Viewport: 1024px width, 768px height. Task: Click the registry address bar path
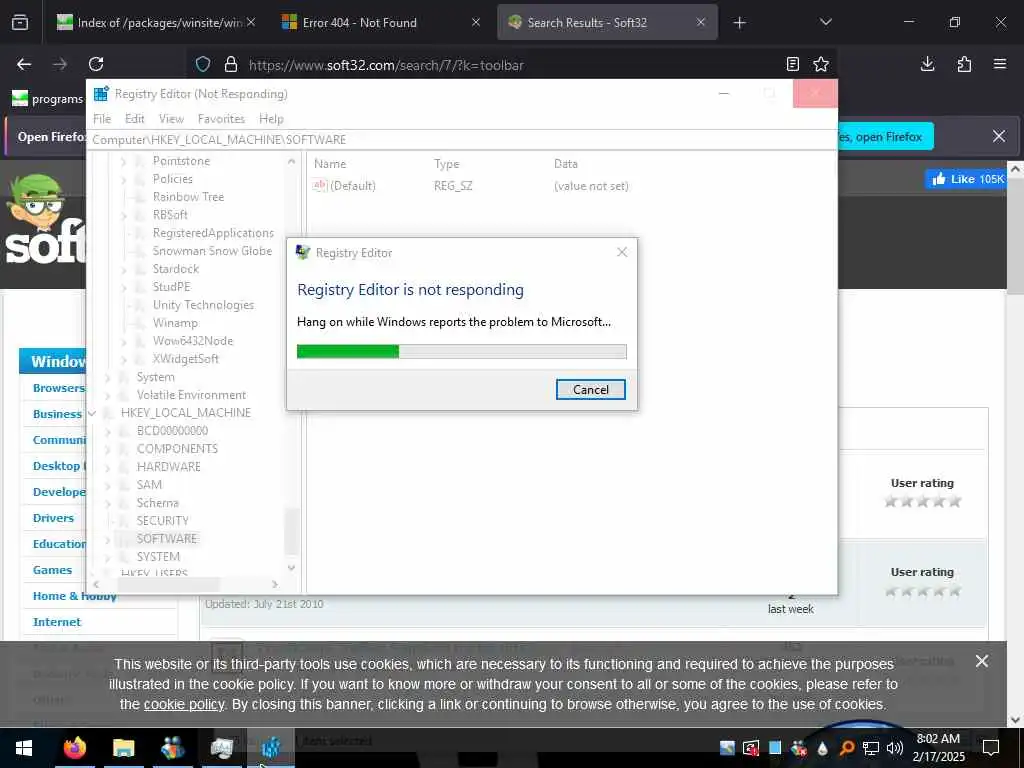pyautogui.click(x=219, y=140)
